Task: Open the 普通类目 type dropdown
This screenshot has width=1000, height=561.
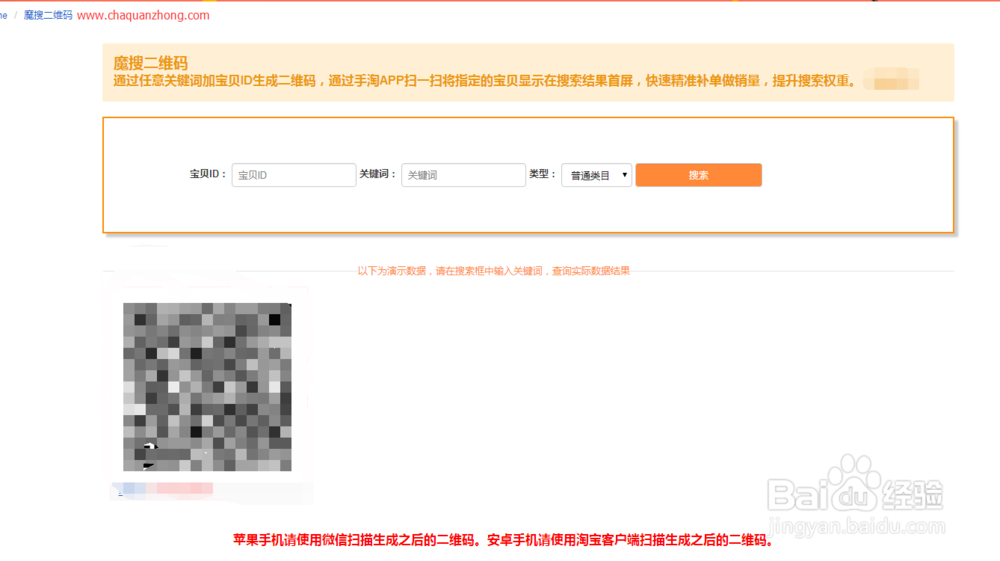Action: pos(596,175)
